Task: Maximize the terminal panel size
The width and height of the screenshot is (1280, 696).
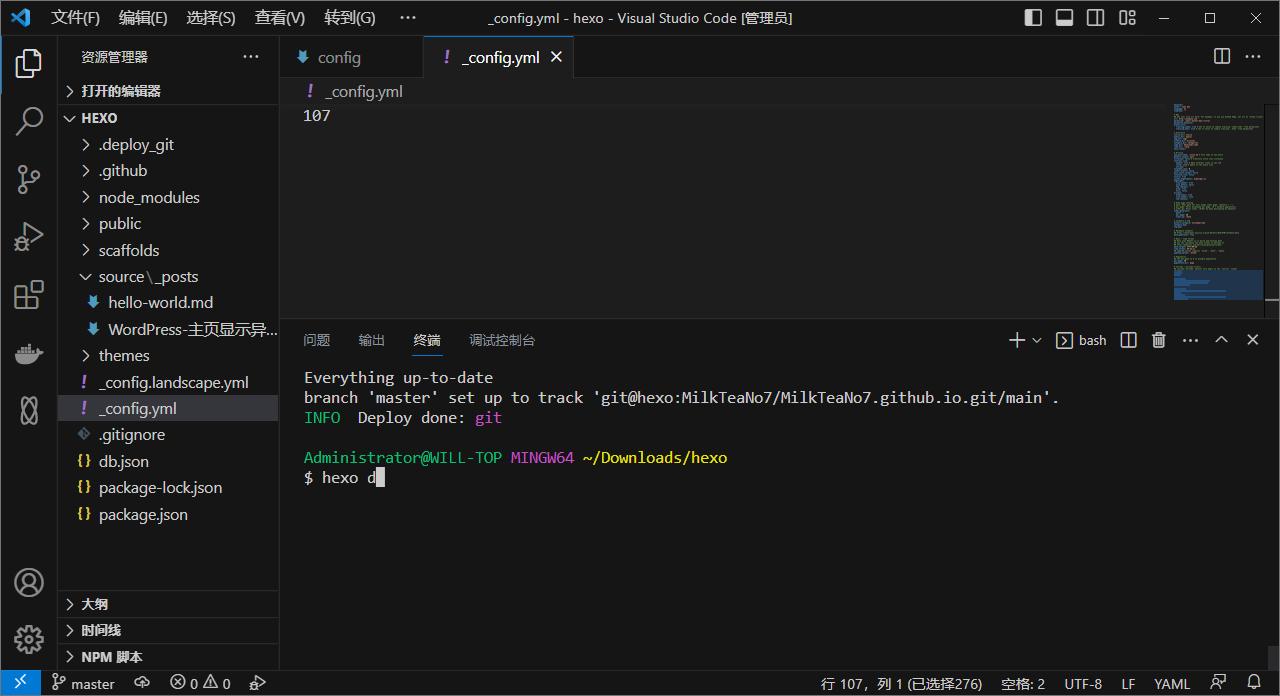Action: (1221, 340)
